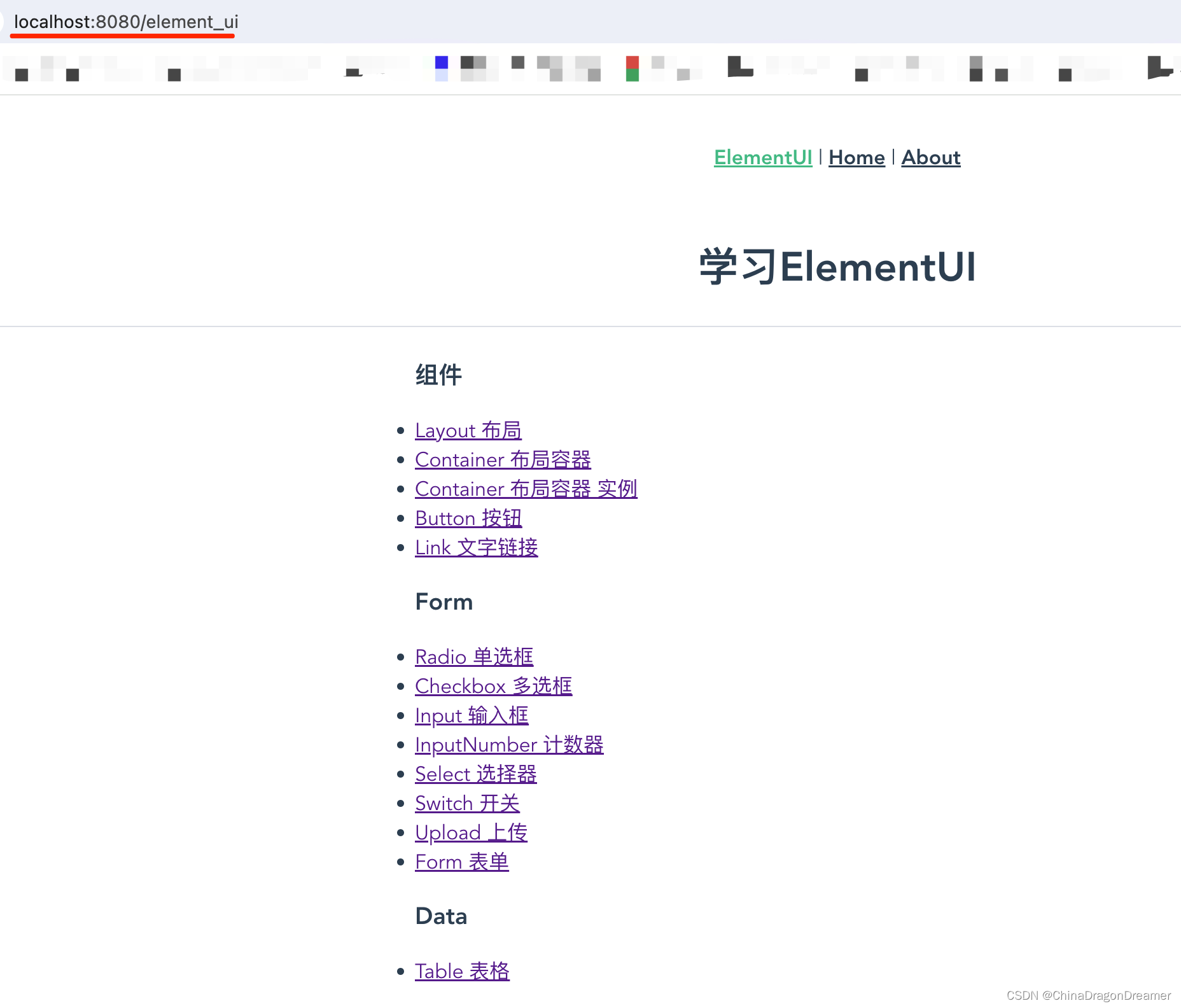Image resolution: width=1181 pixels, height=1008 pixels.
Task: Open the Form 表单 link
Action: coord(462,862)
